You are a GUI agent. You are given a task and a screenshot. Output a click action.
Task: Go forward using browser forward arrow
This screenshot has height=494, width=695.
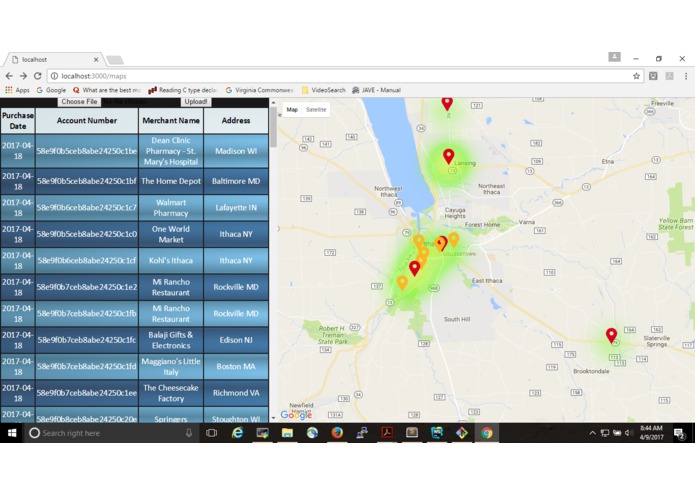pos(23,76)
